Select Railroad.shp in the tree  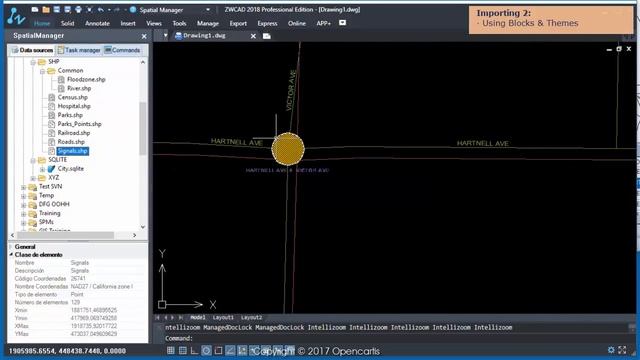pos(73,133)
